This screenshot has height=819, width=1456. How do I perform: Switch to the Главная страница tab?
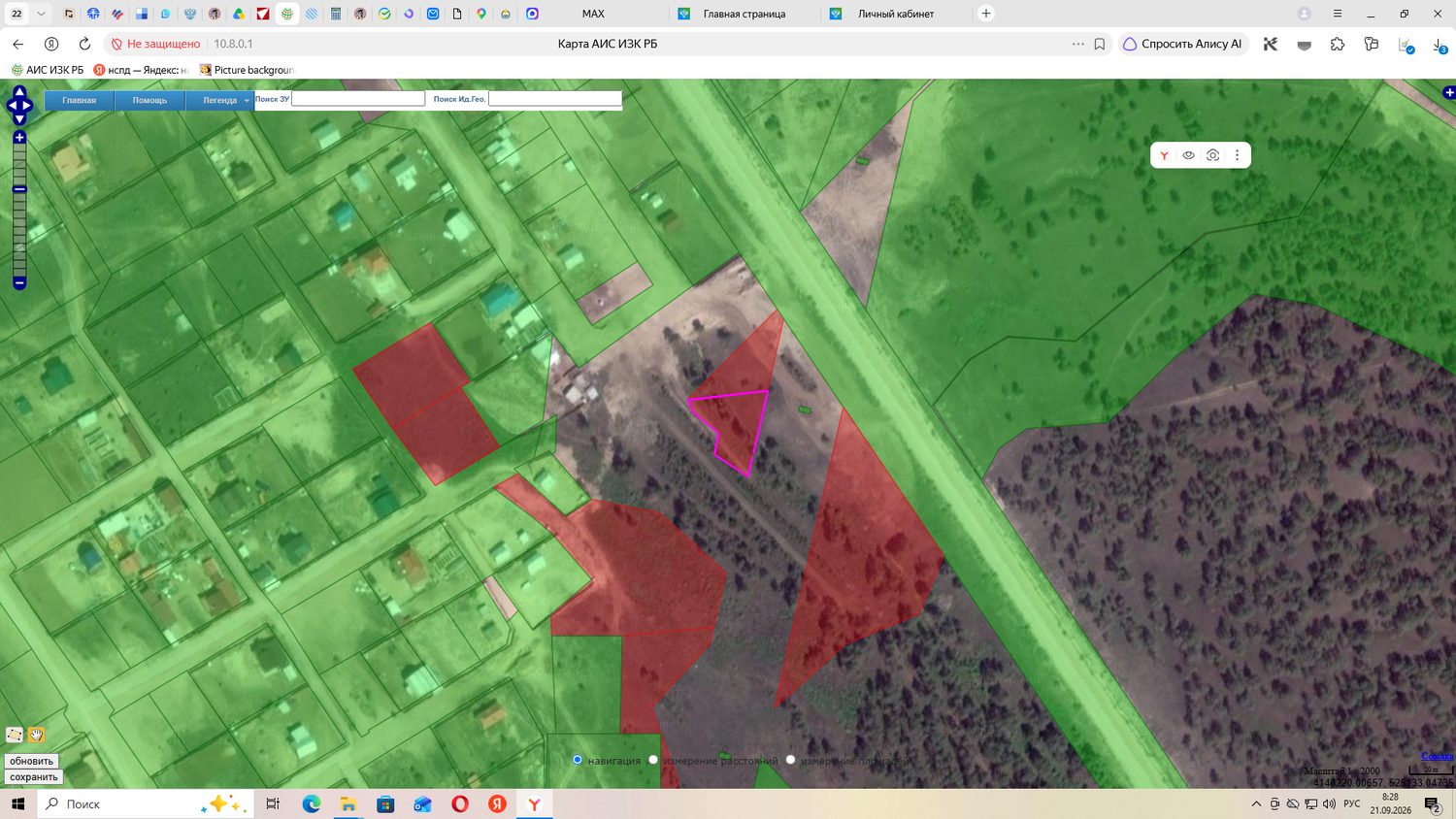coord(745,14)
